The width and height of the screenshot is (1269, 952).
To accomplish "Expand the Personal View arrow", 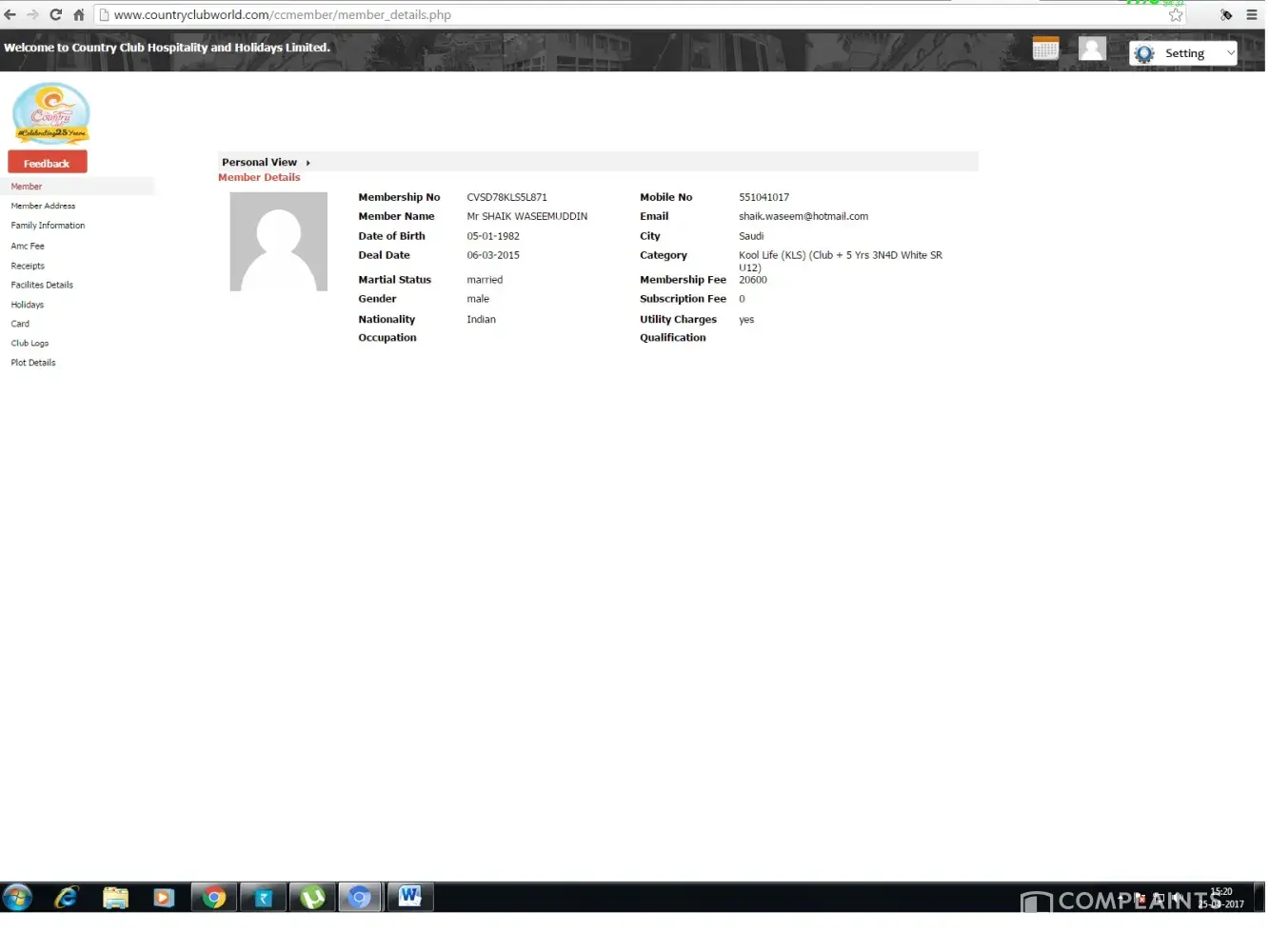I will click(x=307, y=163).
